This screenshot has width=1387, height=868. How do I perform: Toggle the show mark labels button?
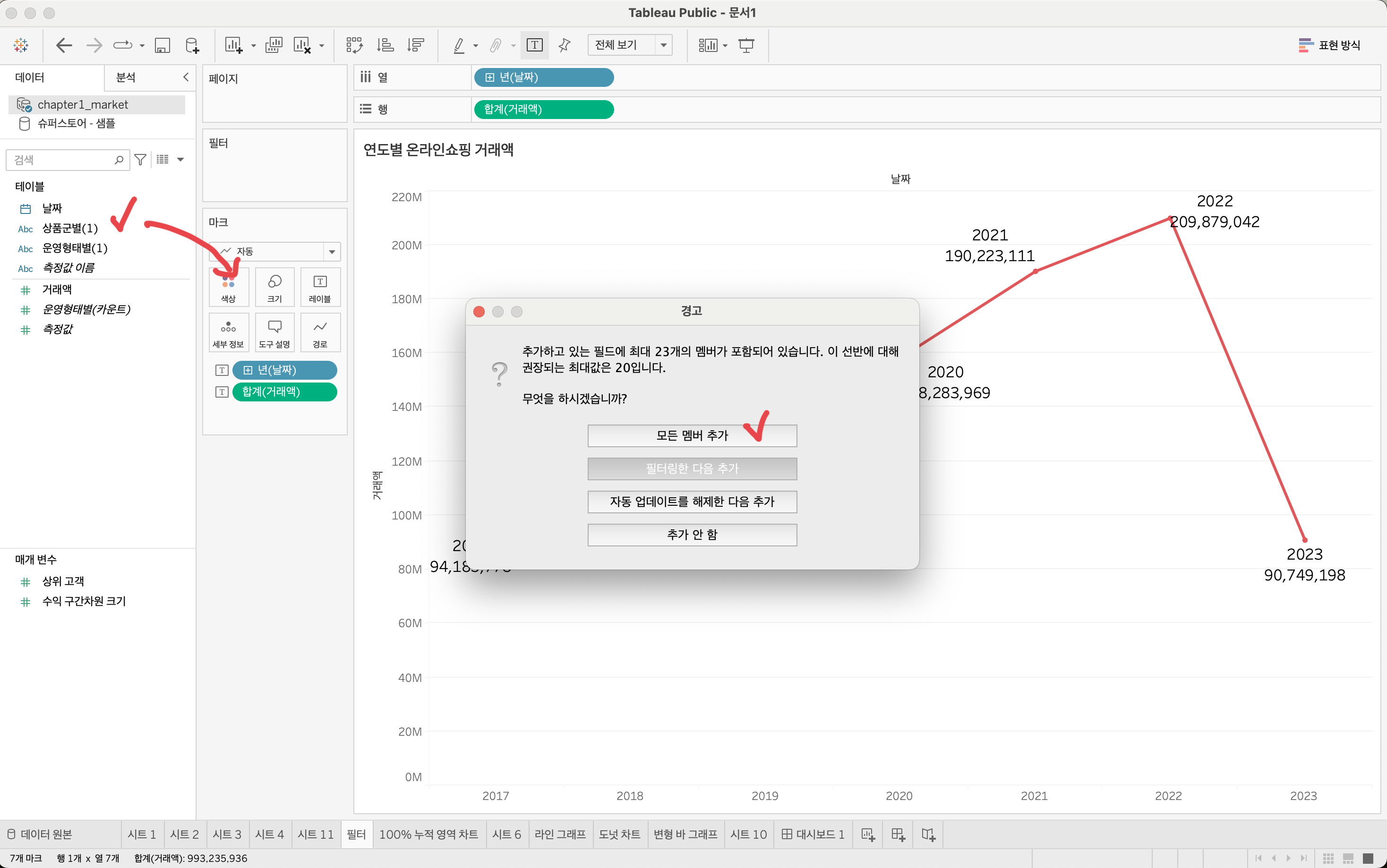[534, 45]
